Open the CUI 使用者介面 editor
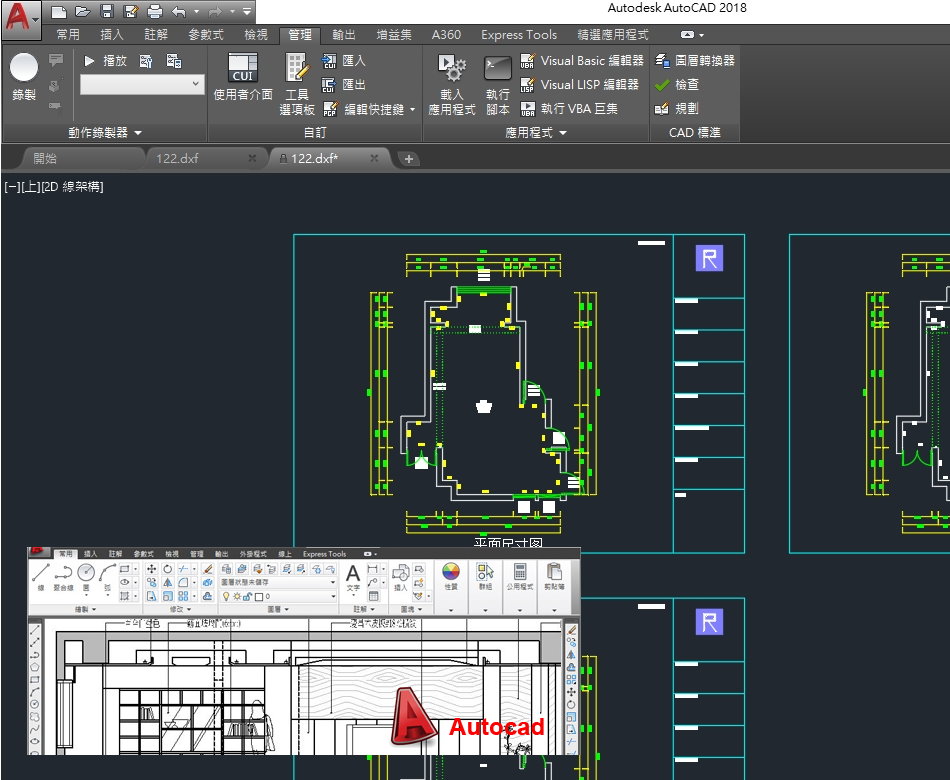The width and height of the screenshot is (950, 780). [243, 76]
